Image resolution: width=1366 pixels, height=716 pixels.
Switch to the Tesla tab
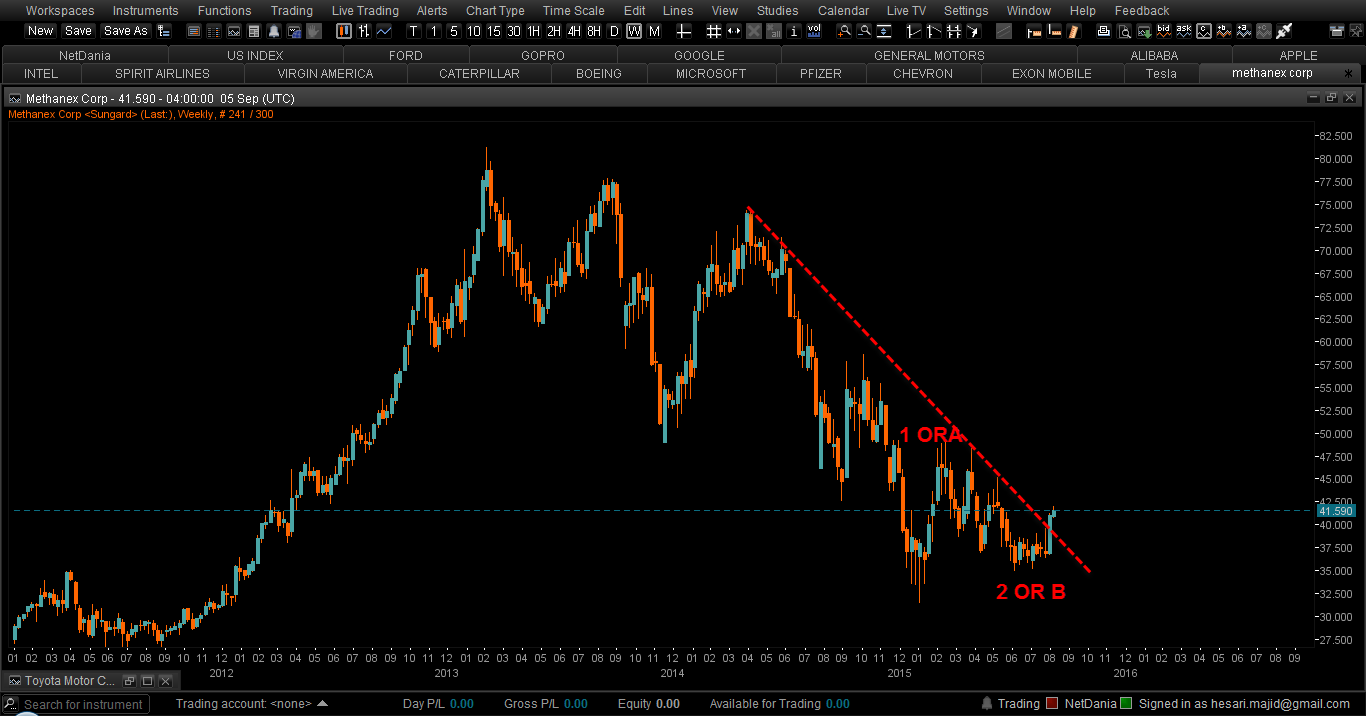tap(1161, 73)
